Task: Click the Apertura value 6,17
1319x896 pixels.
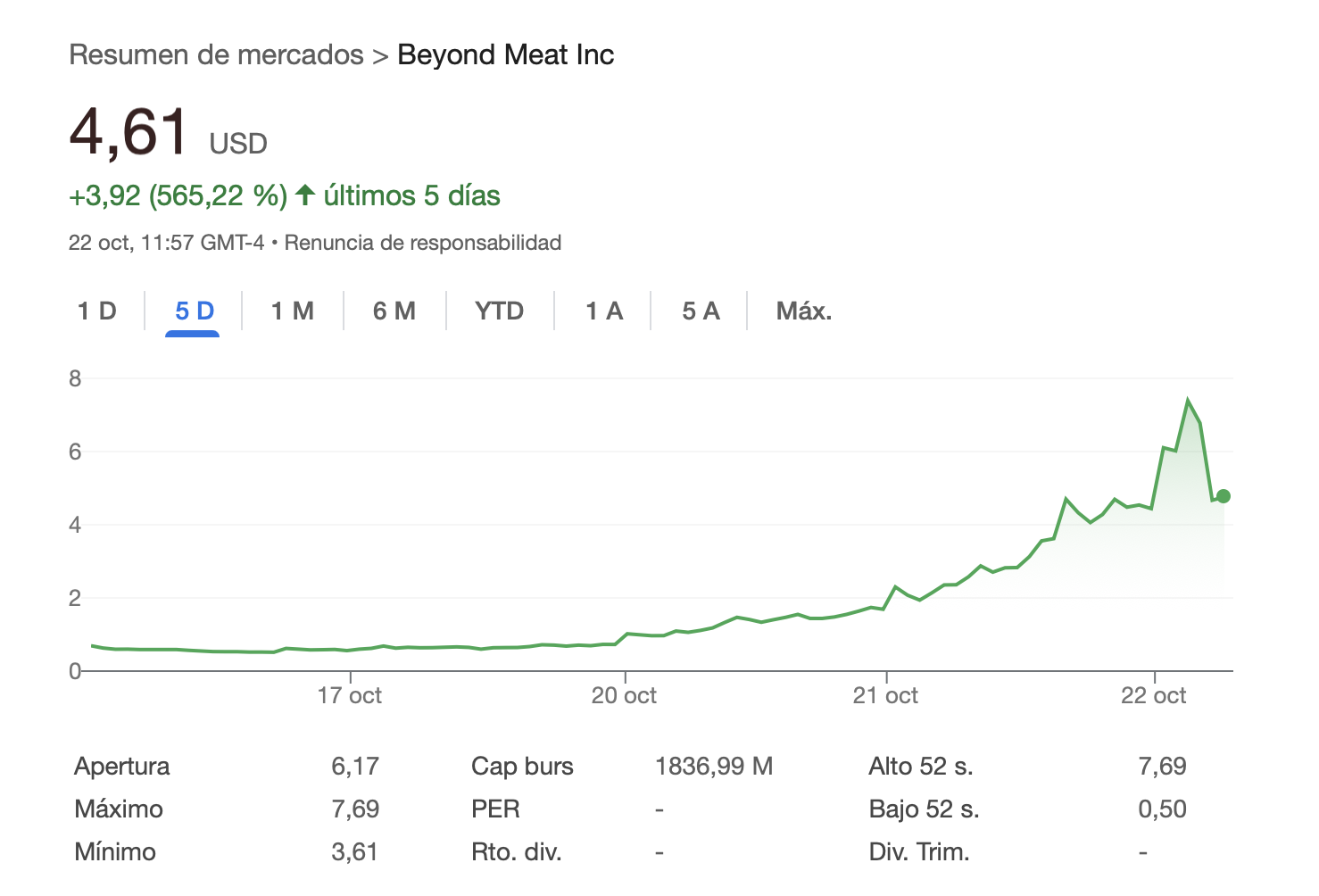Action: [355, 767]
